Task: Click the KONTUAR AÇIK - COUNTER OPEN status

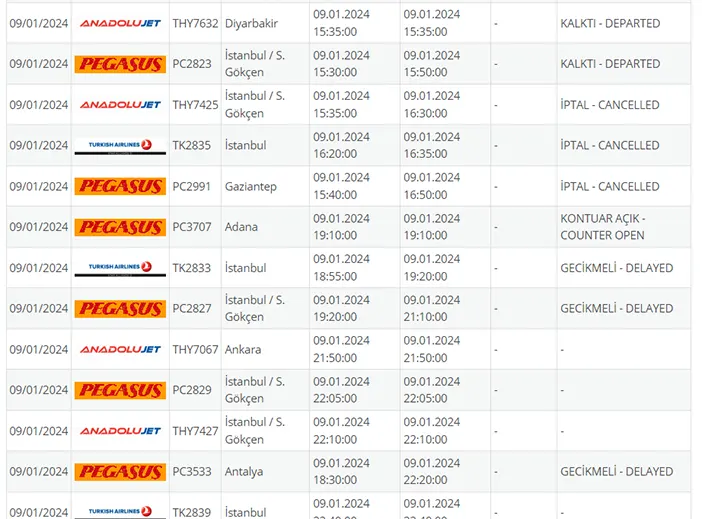Action: click(x=603, y=227)
